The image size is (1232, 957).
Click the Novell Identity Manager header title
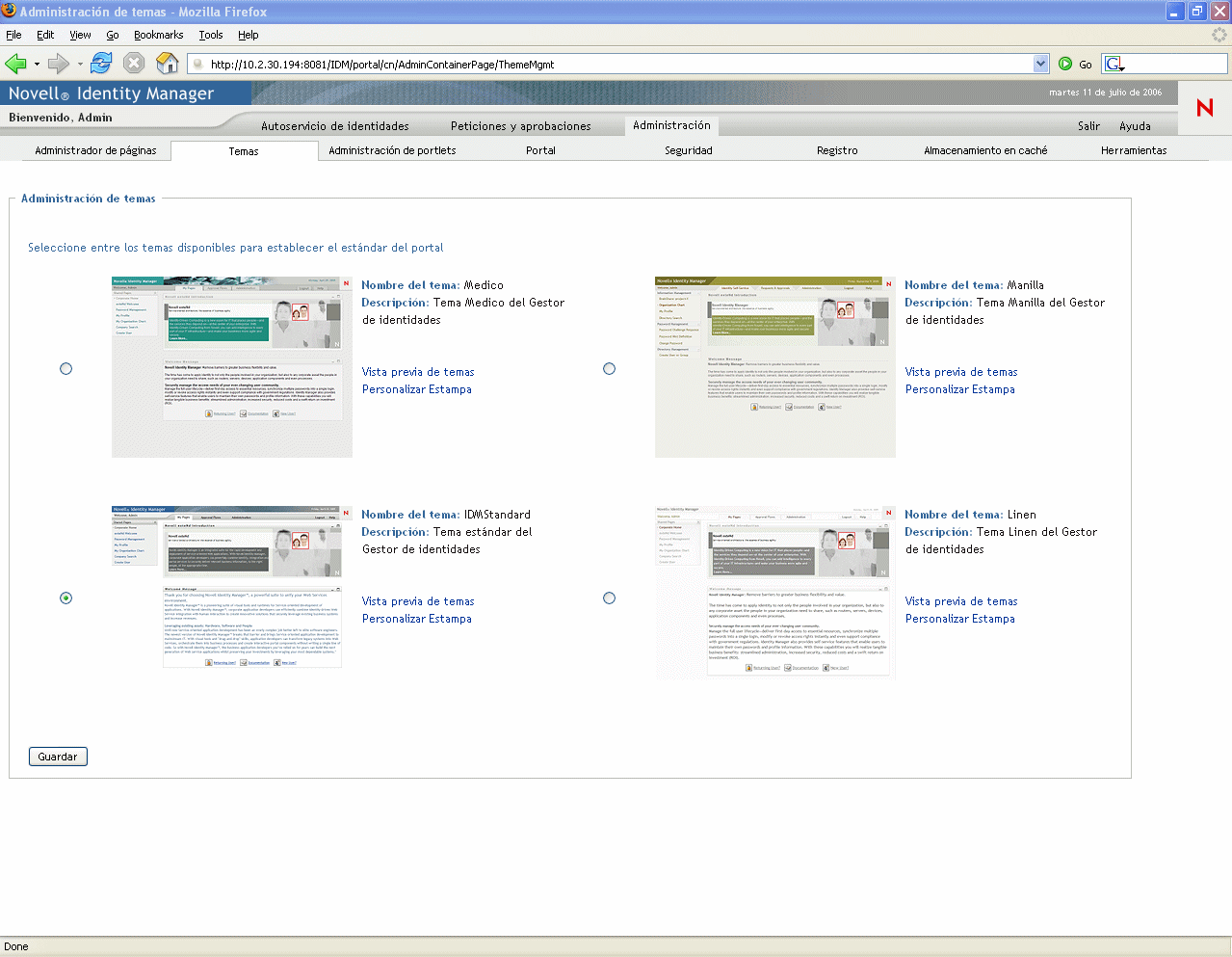tap(111, 93)
